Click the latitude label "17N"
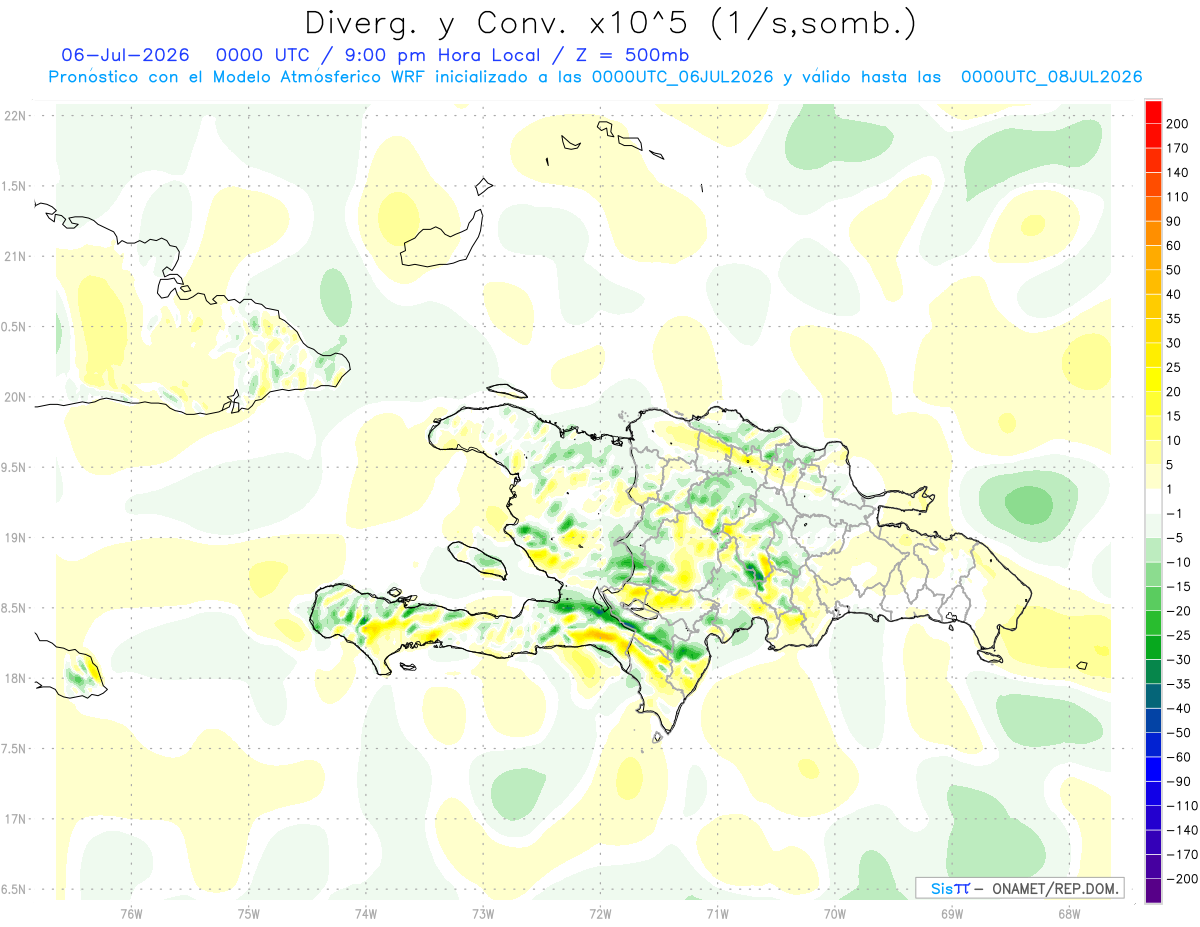Screen dimensions: 1200x927 pos(15,819)
